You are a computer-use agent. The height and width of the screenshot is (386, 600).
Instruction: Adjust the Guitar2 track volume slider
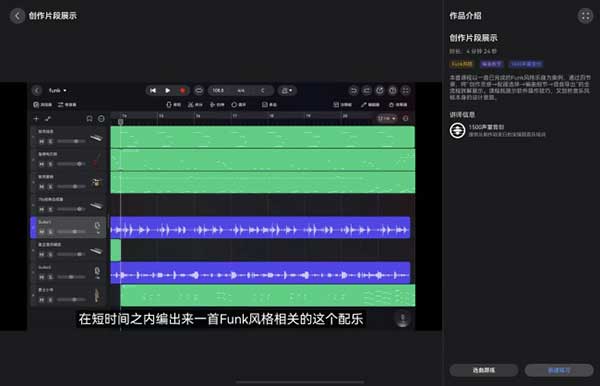(x=71, y=277)
